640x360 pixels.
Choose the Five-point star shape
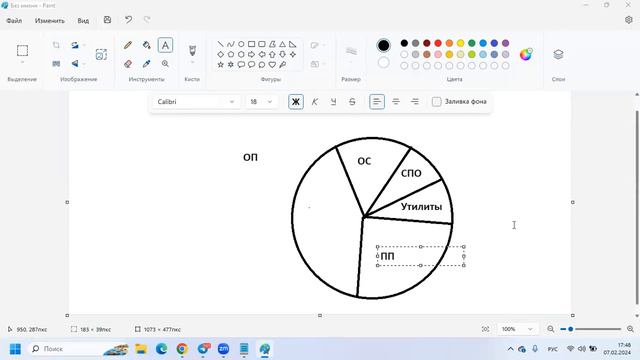220,64
